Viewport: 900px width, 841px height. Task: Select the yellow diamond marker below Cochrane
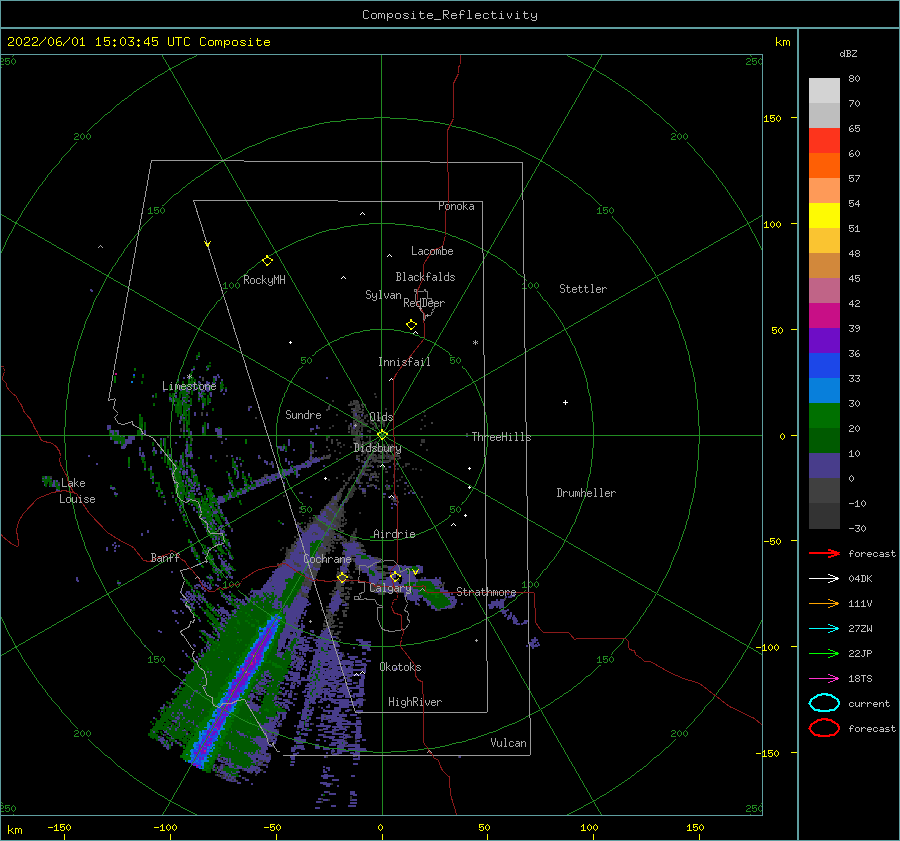[343, 578]
